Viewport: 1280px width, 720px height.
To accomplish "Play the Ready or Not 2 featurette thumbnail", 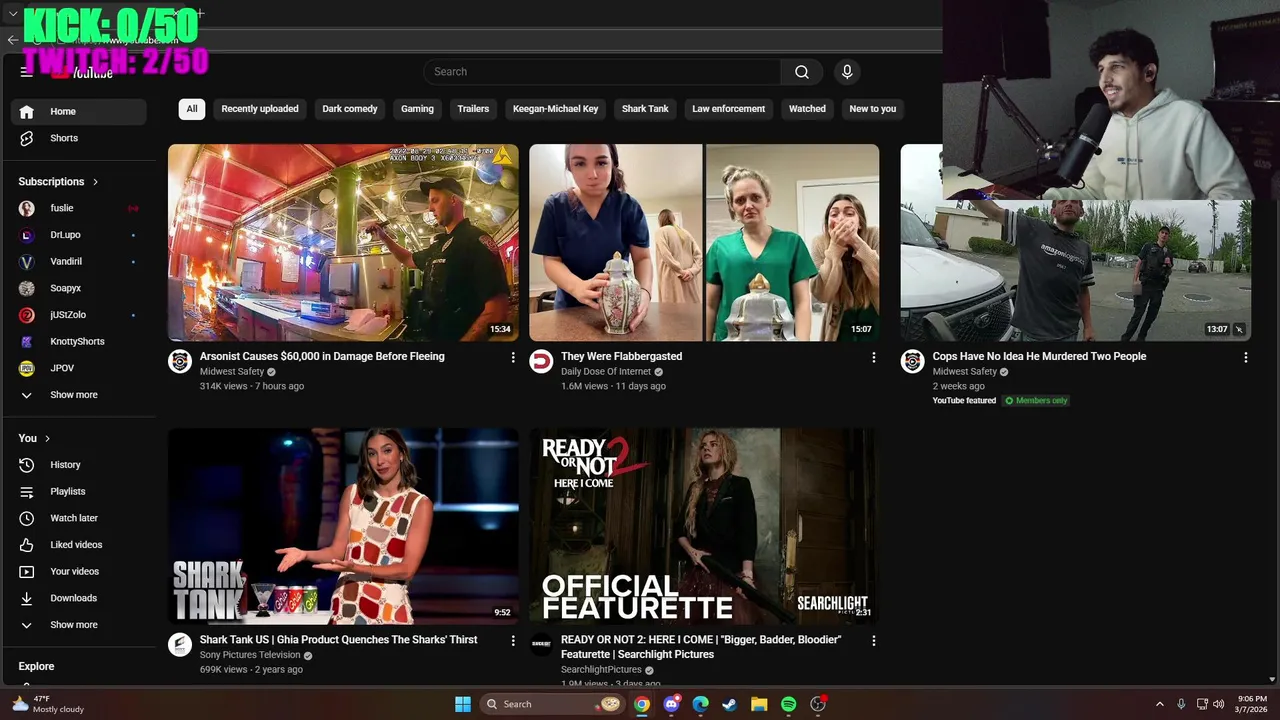I will click(x=704, y=526).
